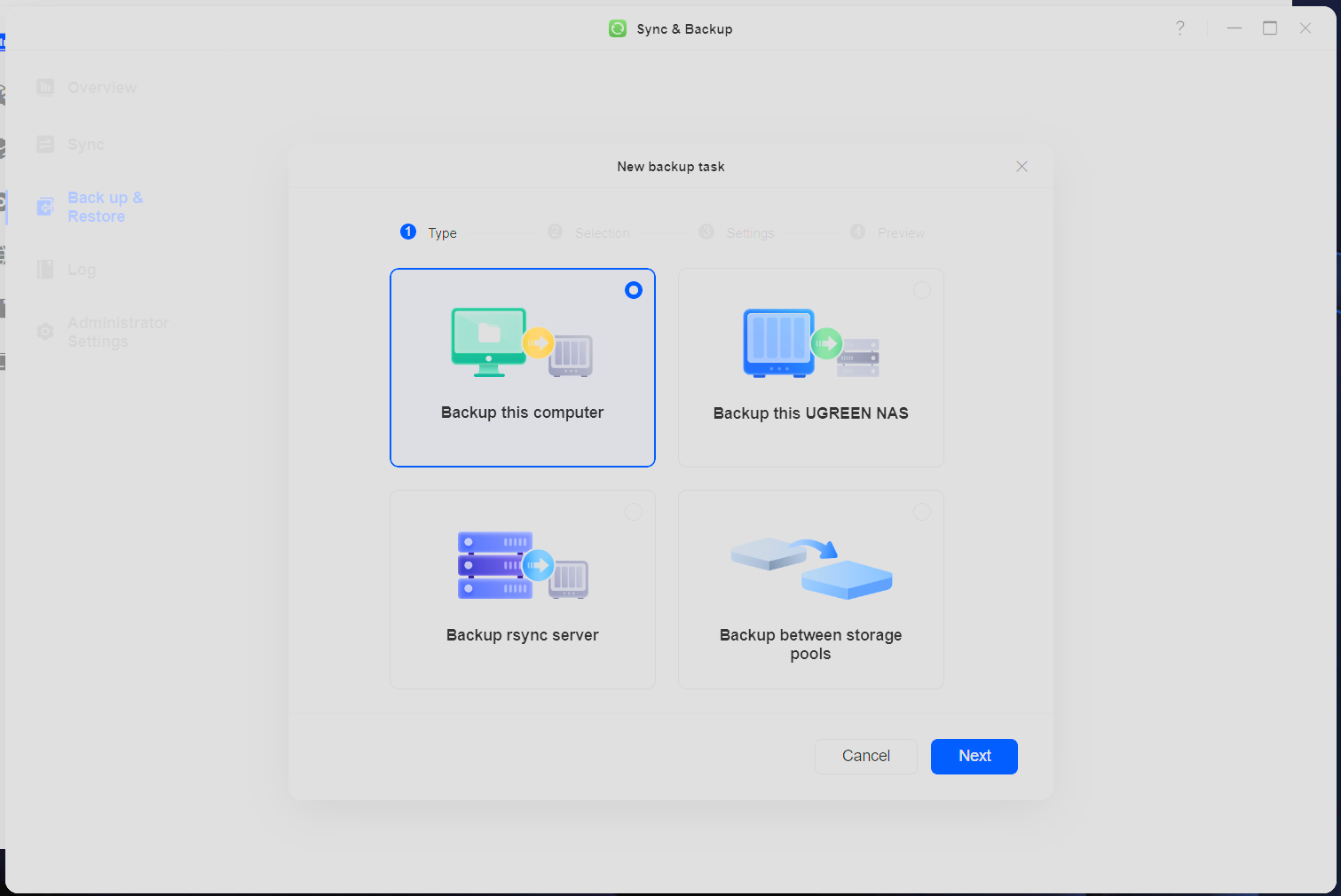Click the Overview sidebar icon
Image resolution: width=1341 pixels, height=896 pixels.
45,87
